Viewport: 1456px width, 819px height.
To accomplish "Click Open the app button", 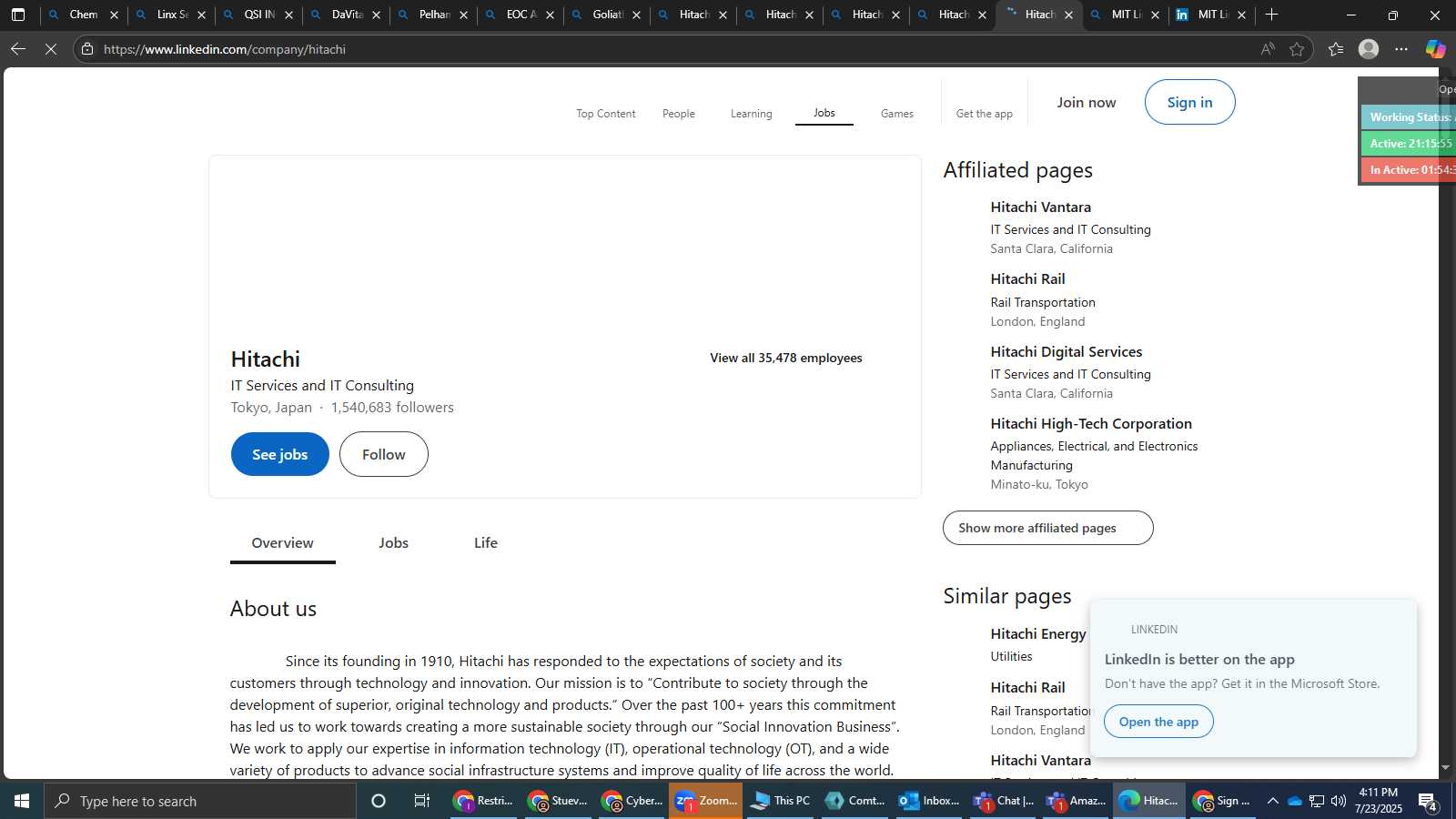I will (x=1158, y=722).
